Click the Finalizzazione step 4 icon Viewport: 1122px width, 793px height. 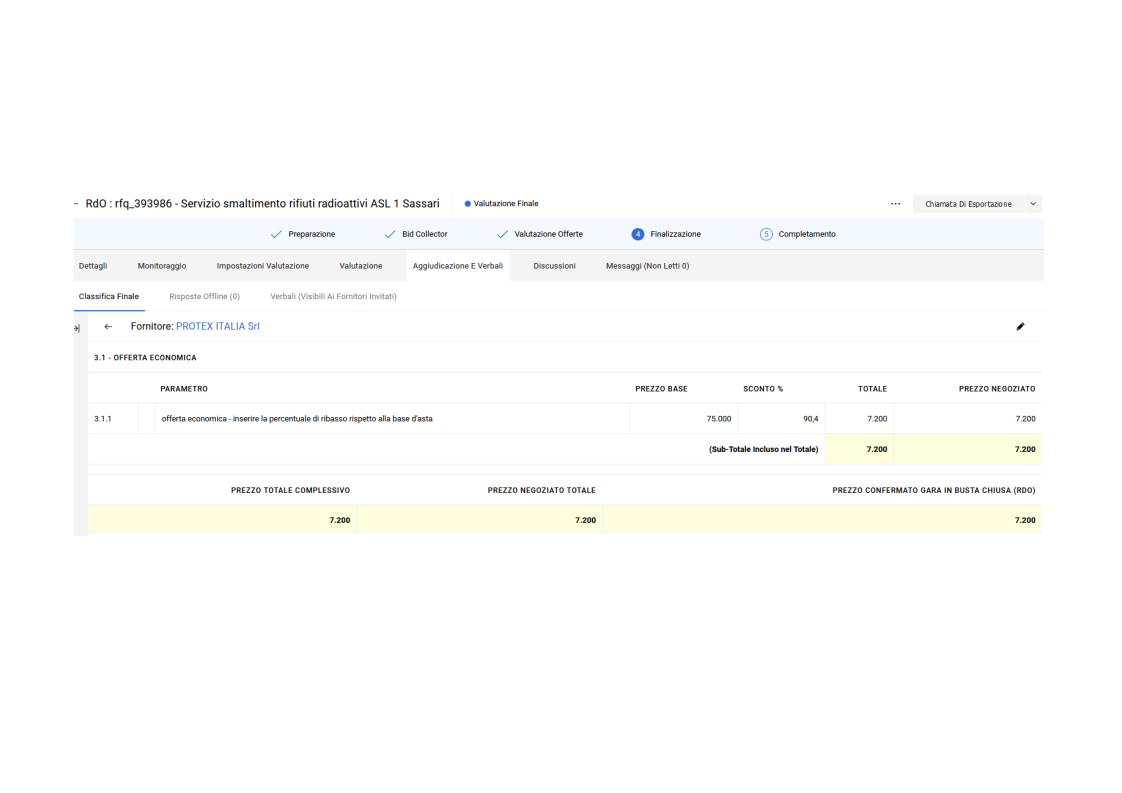(x=637, y=234)
